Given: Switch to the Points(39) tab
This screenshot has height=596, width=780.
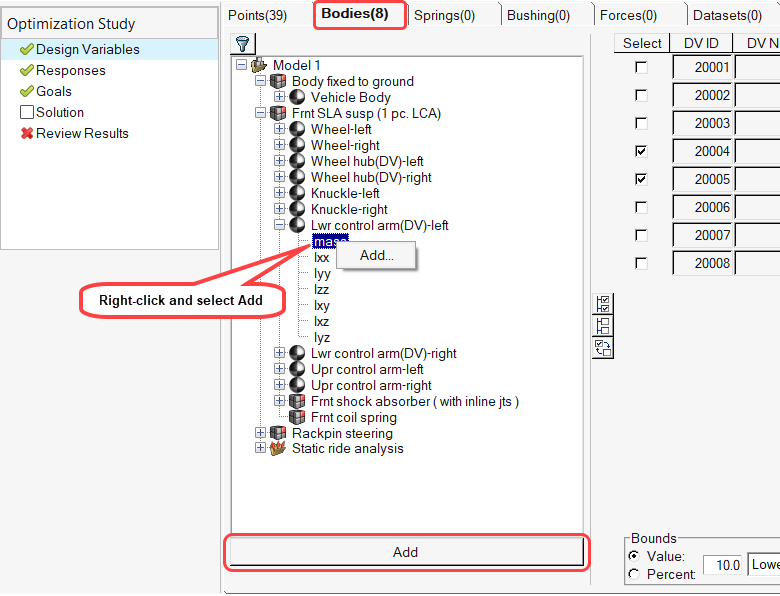Looking at the screenshot, I should [x=257, y=14].
